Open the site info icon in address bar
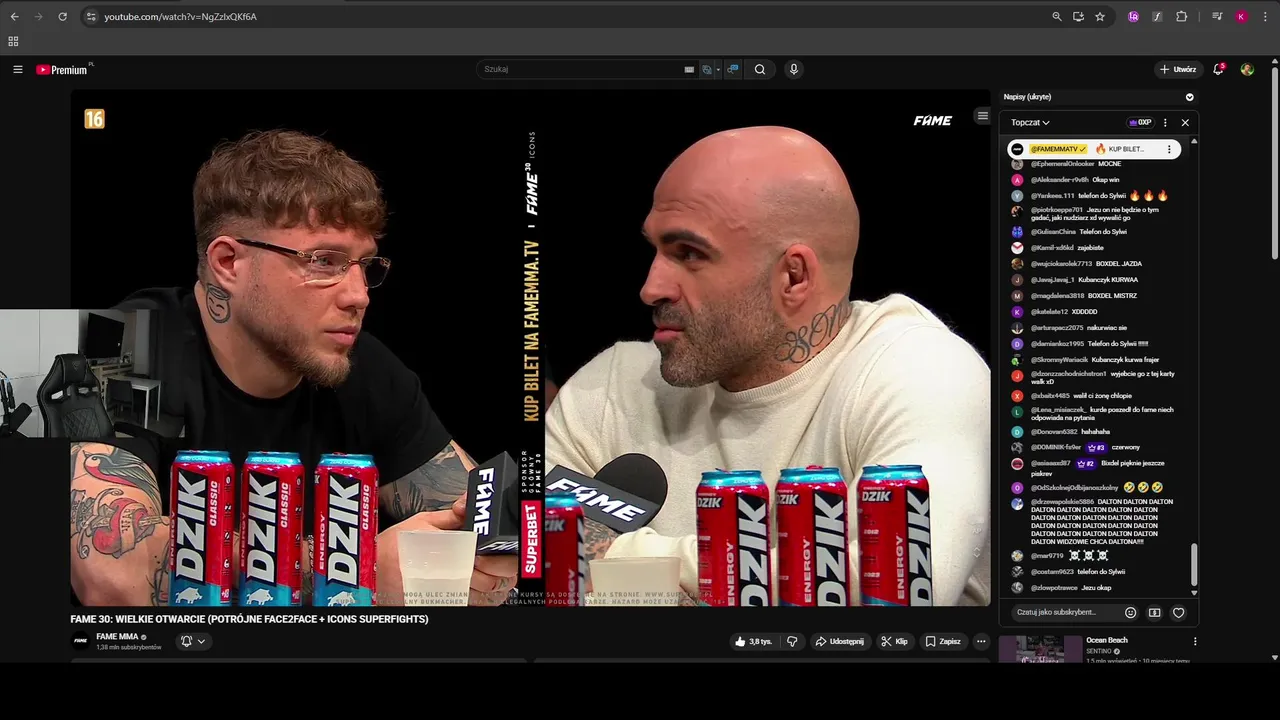The image size is (1280, 720). tap(91, 17)
